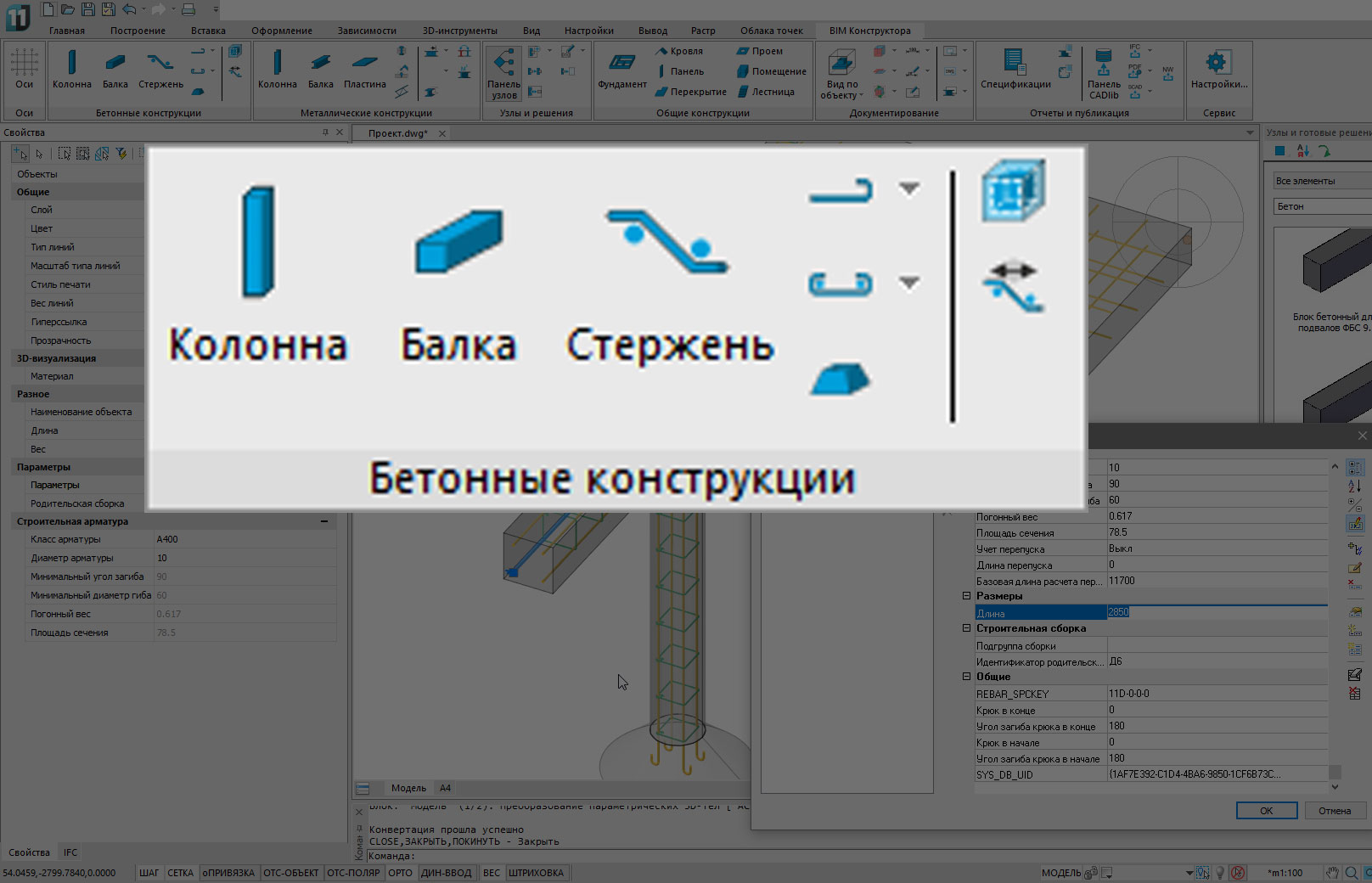Click the categorized view icon atop dialog toolbar
The width and height of the screenshot is (1372, 883).
[x=1355, y=468]
